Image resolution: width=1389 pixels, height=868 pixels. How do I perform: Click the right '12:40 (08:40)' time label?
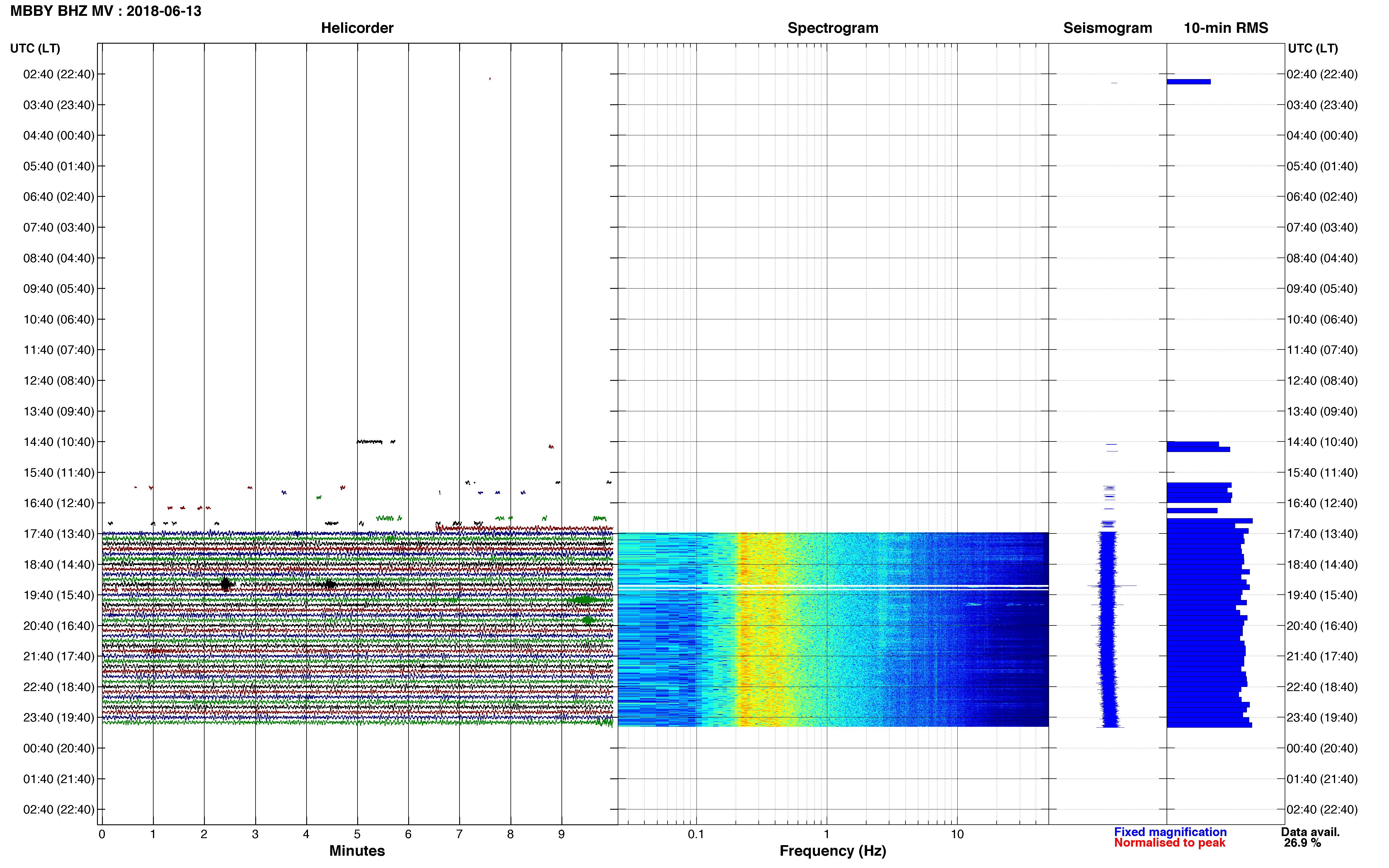[x=1322, y=381]
